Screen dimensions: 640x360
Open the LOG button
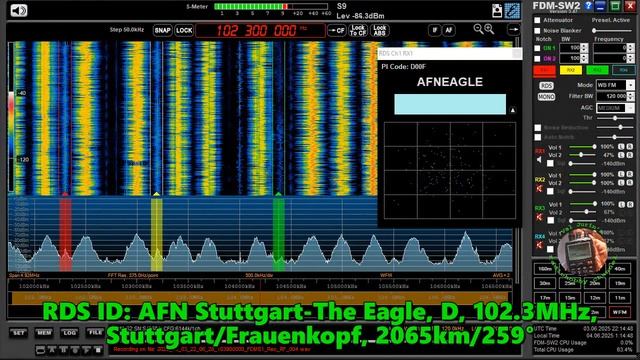pos(69,333)
